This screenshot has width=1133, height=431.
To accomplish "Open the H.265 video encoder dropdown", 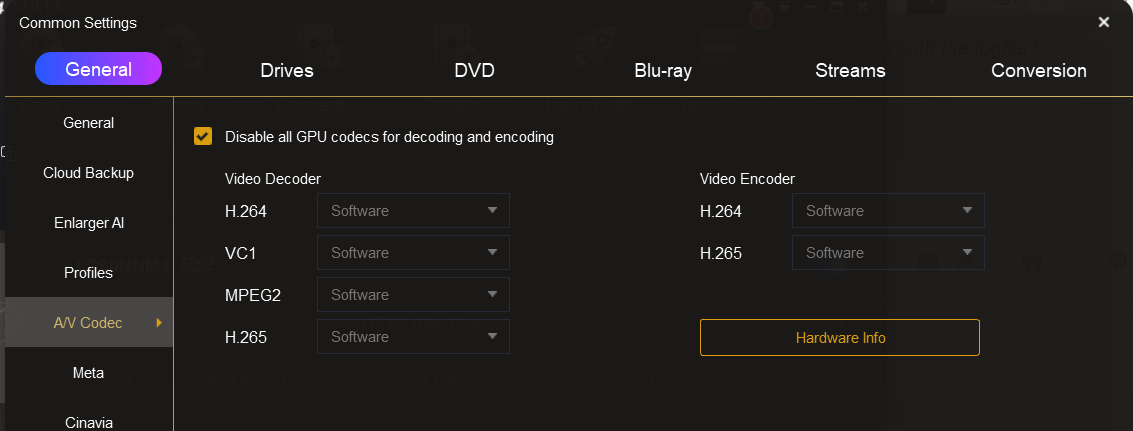I will click(888, 252).
